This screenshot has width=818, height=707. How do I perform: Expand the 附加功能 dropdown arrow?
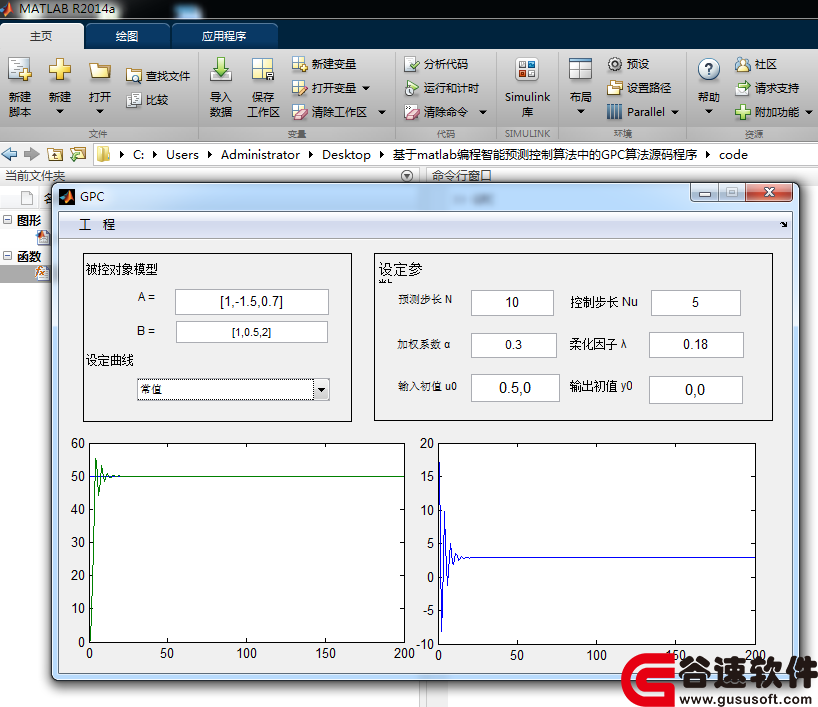tap(809, 112)
